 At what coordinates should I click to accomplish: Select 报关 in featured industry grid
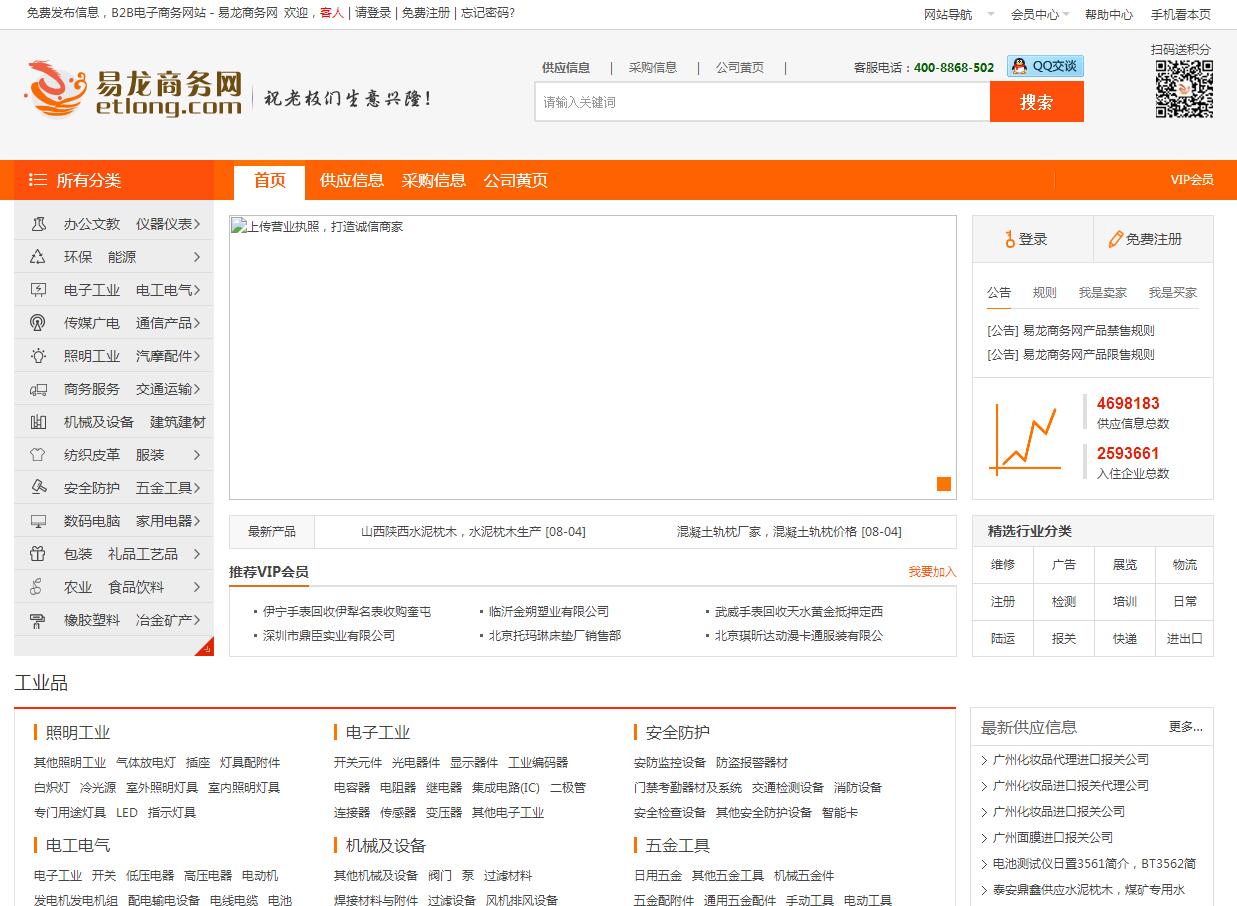click(1064, 639)
